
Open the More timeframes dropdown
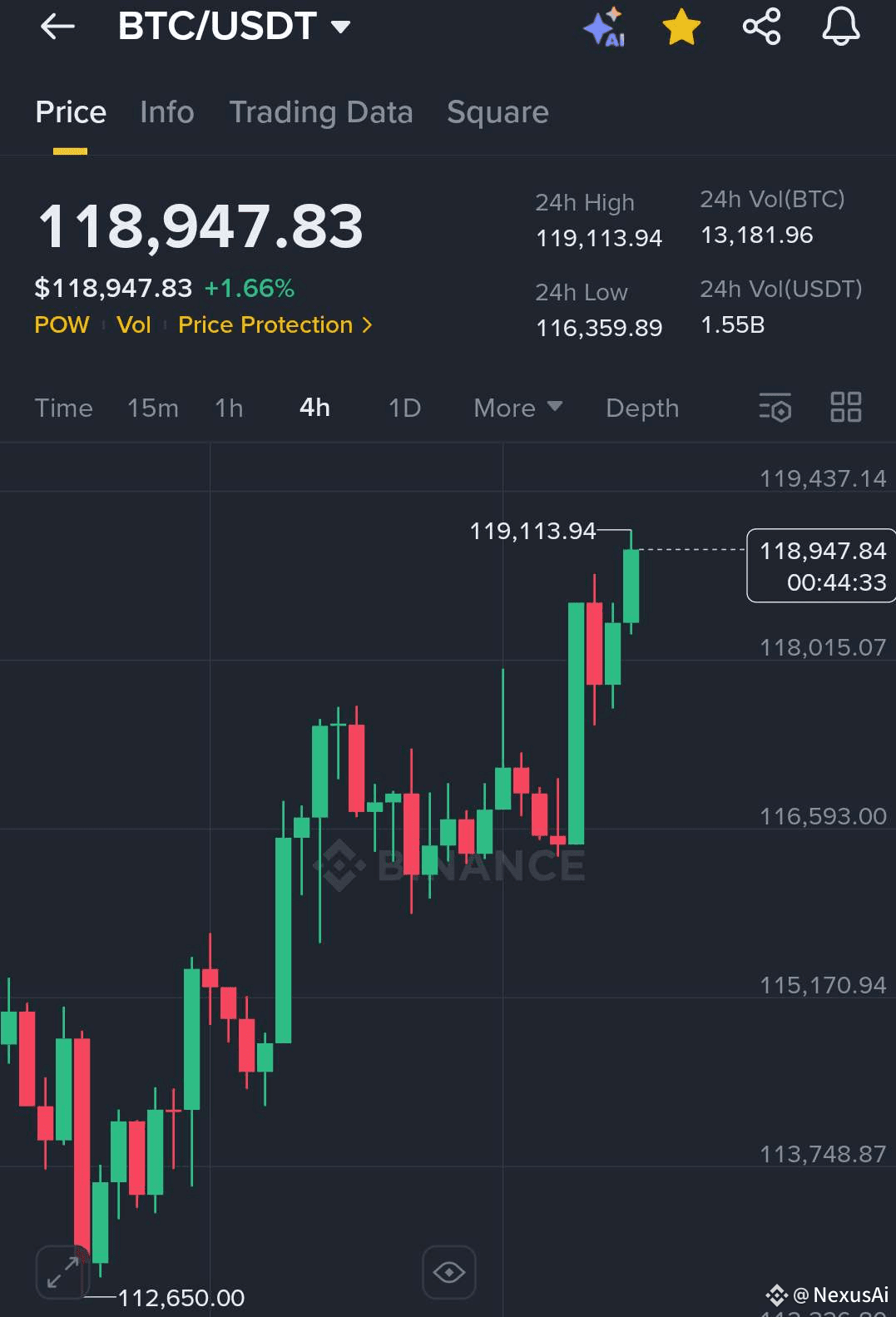(517, 408)
